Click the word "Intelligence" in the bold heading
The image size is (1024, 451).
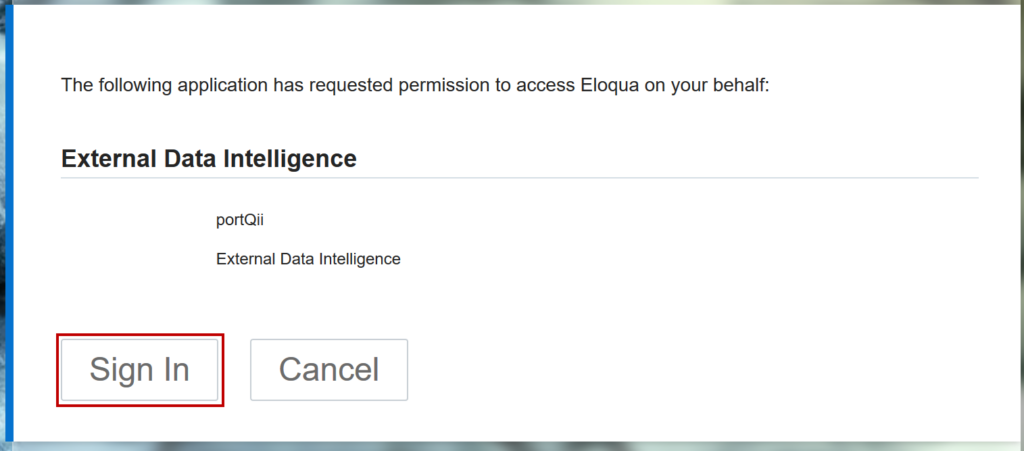tap(294, 158)
